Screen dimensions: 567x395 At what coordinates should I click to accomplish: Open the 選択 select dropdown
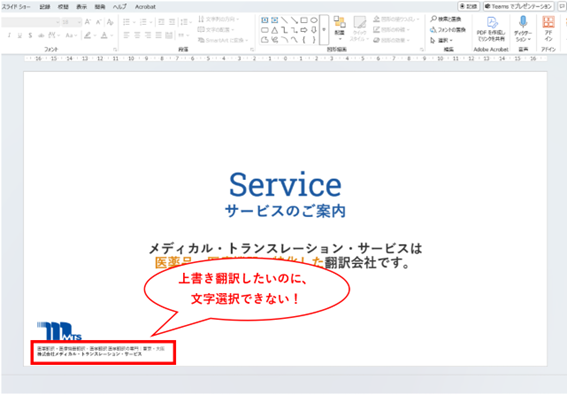441,40
